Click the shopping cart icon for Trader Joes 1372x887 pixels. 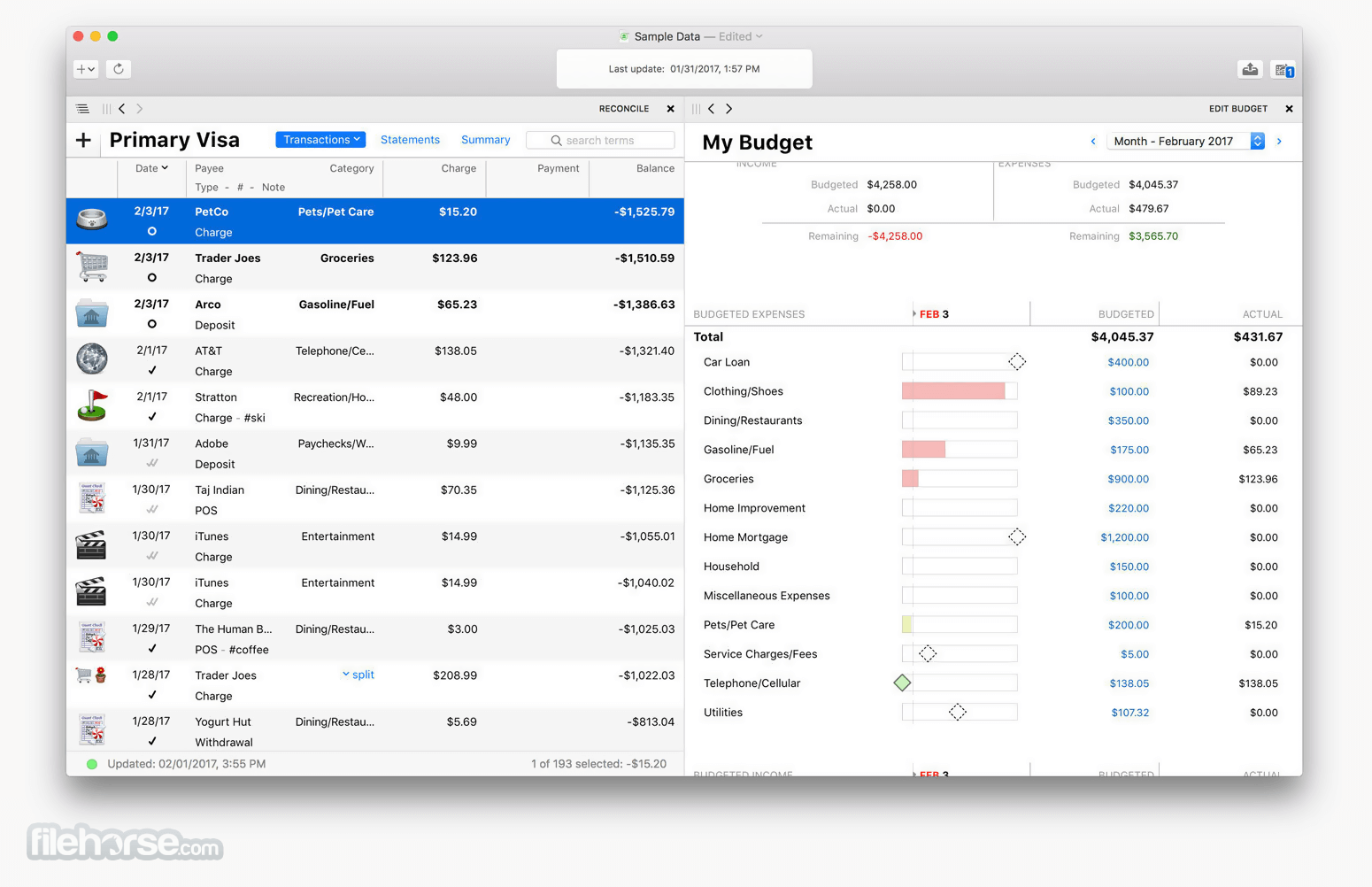(x=91, y=266)
